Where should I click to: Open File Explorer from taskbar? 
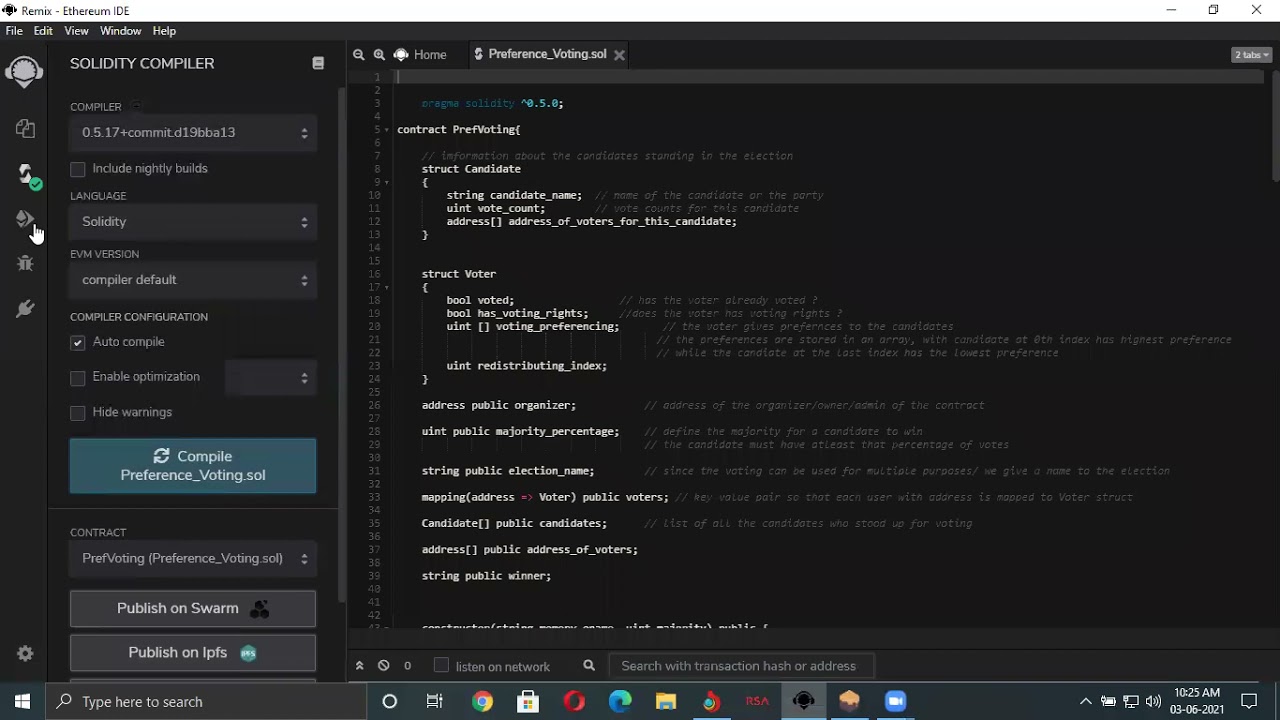click(x=666, y=701)
